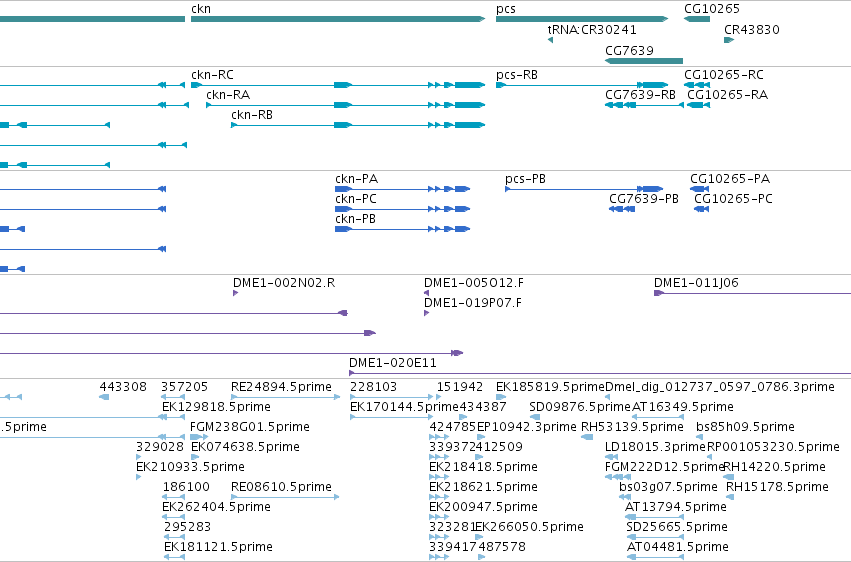Select EST RH15178.5prime
This screenshot has width=851, height=562.
[777, 488]
